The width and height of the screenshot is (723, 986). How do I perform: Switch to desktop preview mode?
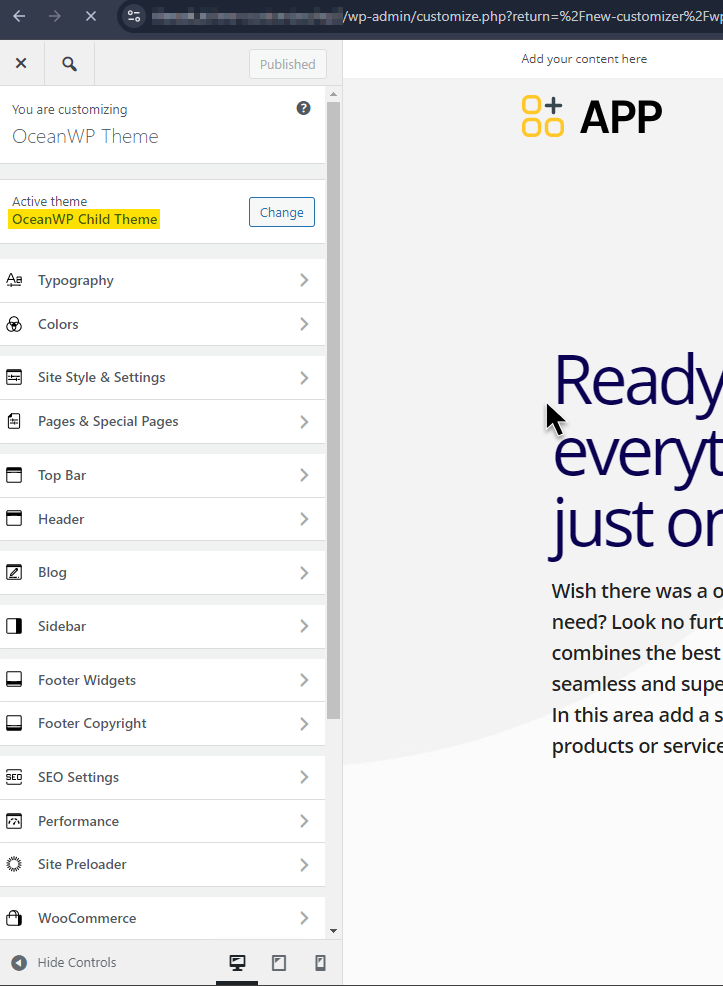coord(237,963)
